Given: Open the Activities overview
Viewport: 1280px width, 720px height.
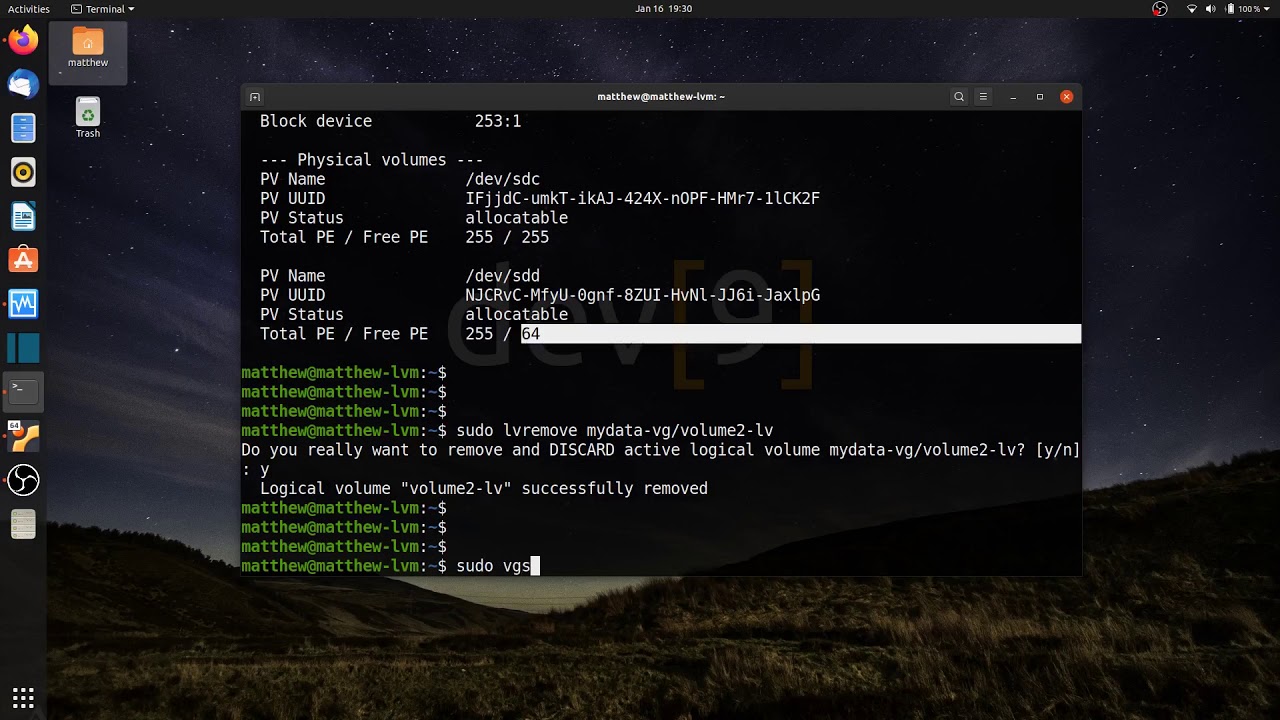Looking at the screenshot, I should [29, 9].
